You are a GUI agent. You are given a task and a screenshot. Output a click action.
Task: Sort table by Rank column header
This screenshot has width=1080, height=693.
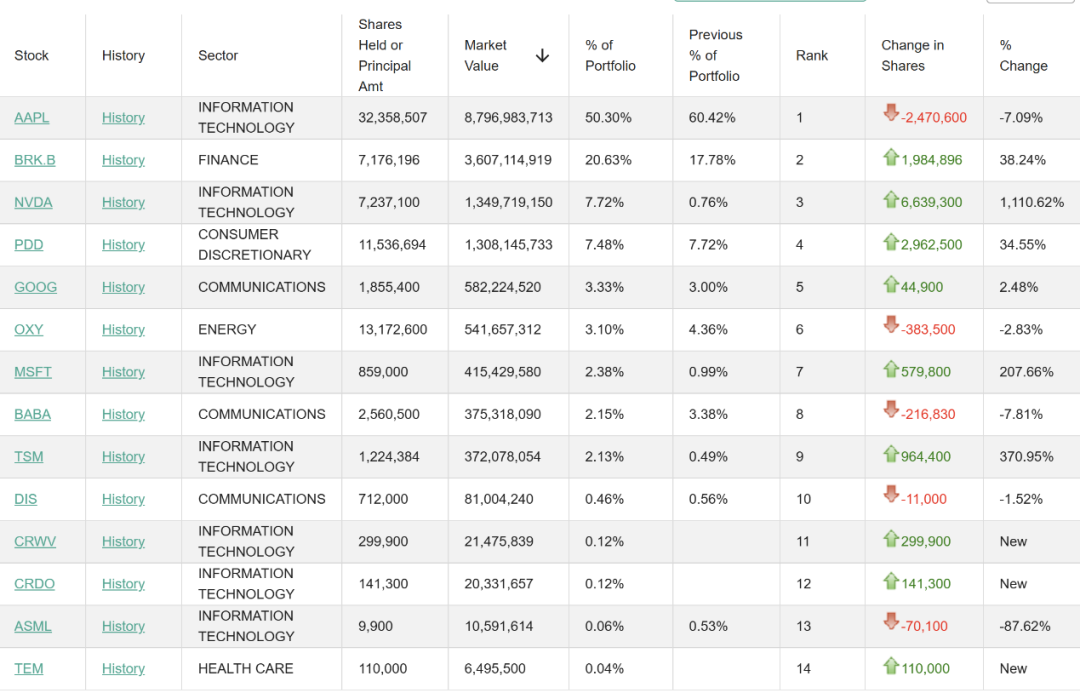pyautogui.click(x=812, y=56)
